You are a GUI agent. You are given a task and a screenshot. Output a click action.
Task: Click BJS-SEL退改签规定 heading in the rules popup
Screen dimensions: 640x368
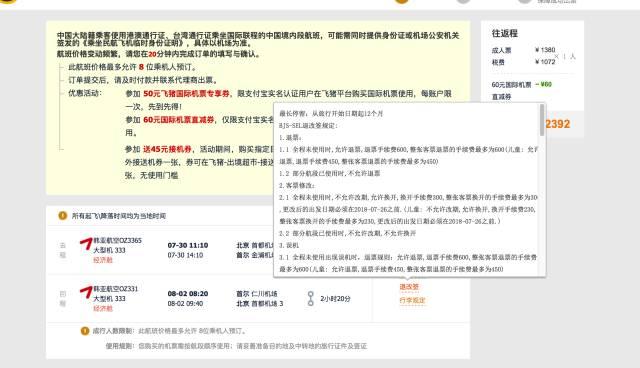[308, 126]
